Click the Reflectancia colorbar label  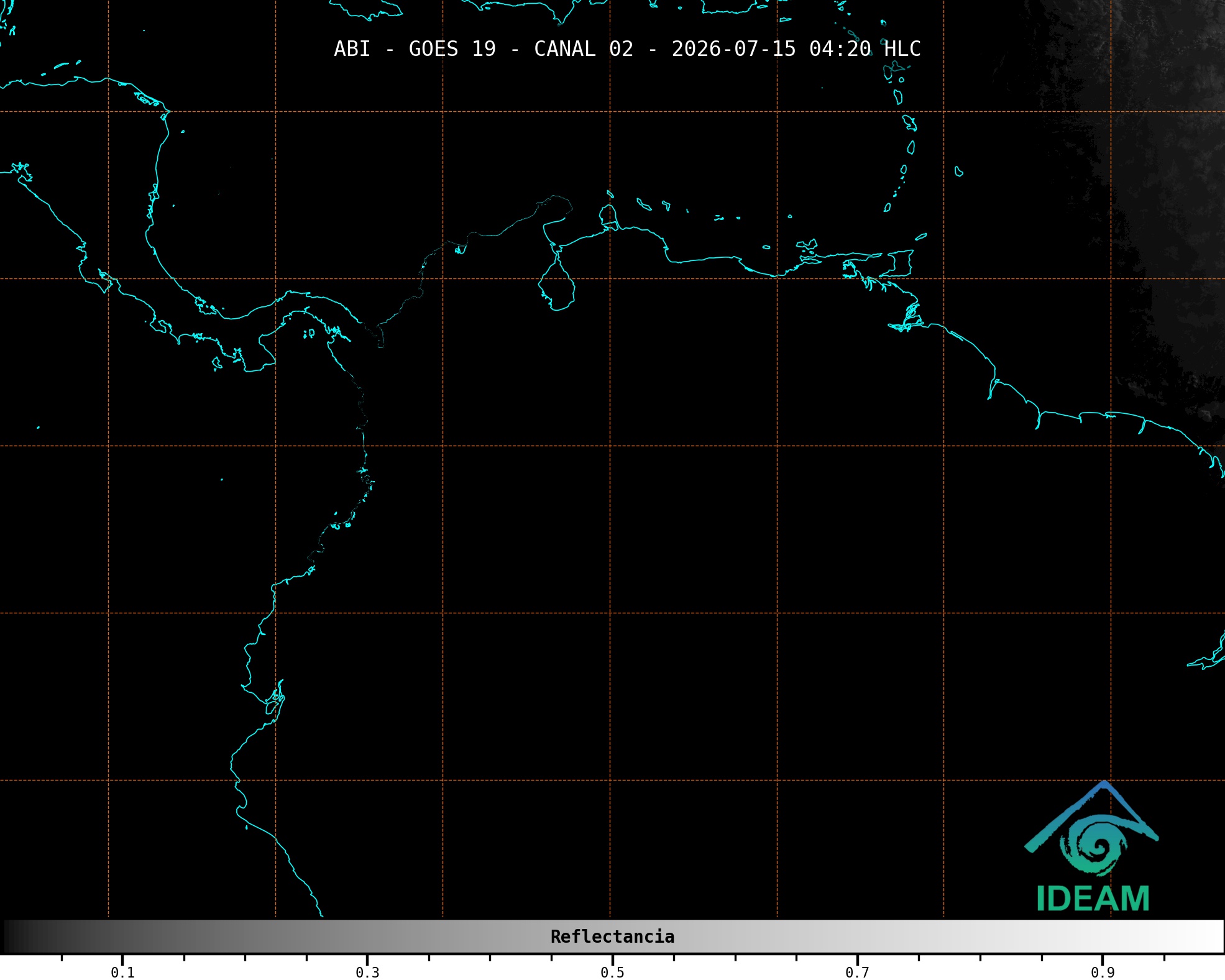(x=612, y=936)
